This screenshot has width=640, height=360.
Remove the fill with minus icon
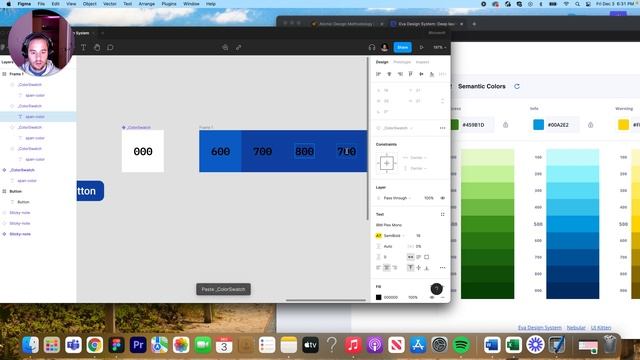click(x=443, y=298)
